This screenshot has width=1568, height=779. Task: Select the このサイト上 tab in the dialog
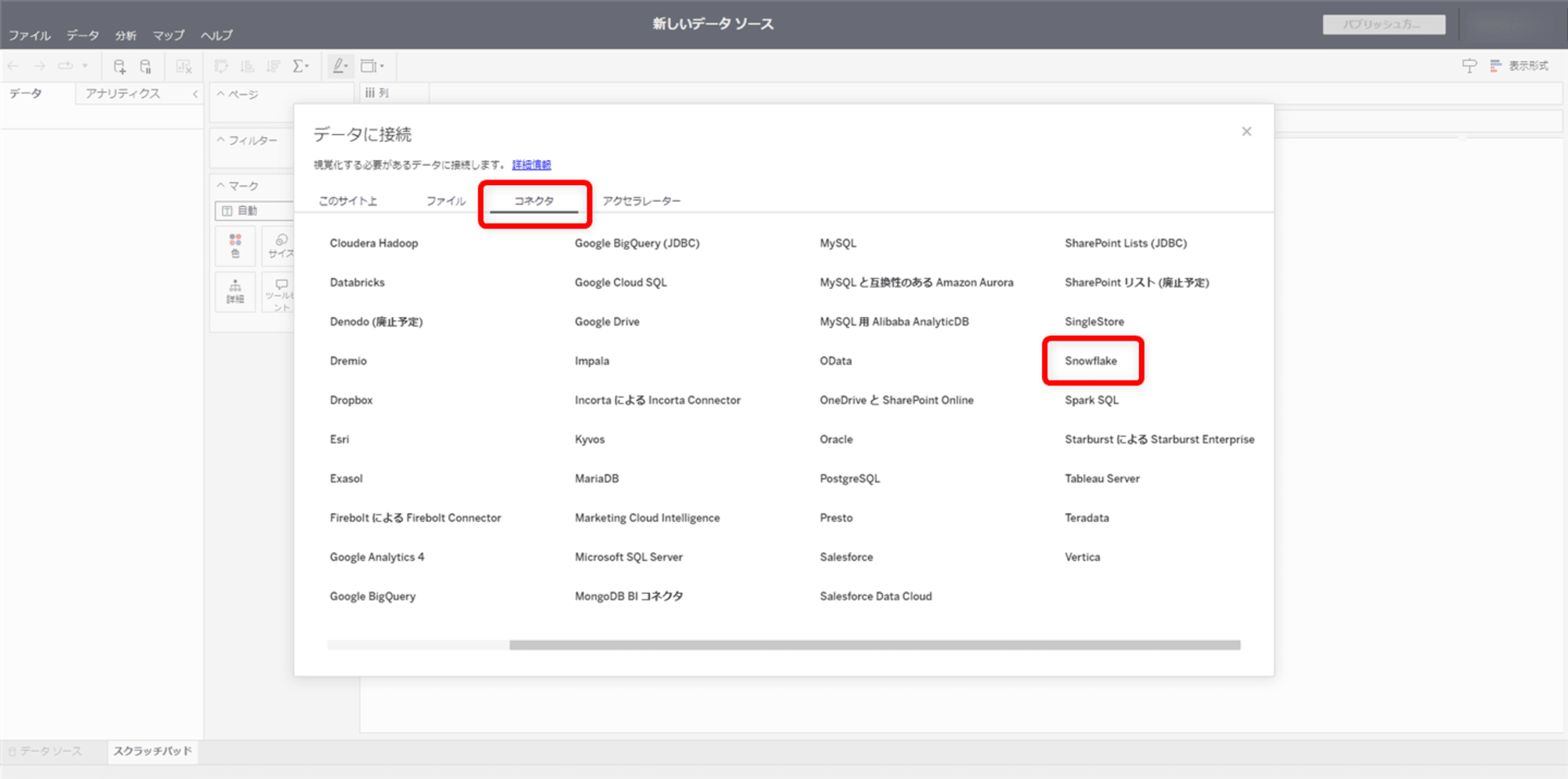[x=348, y=201]
